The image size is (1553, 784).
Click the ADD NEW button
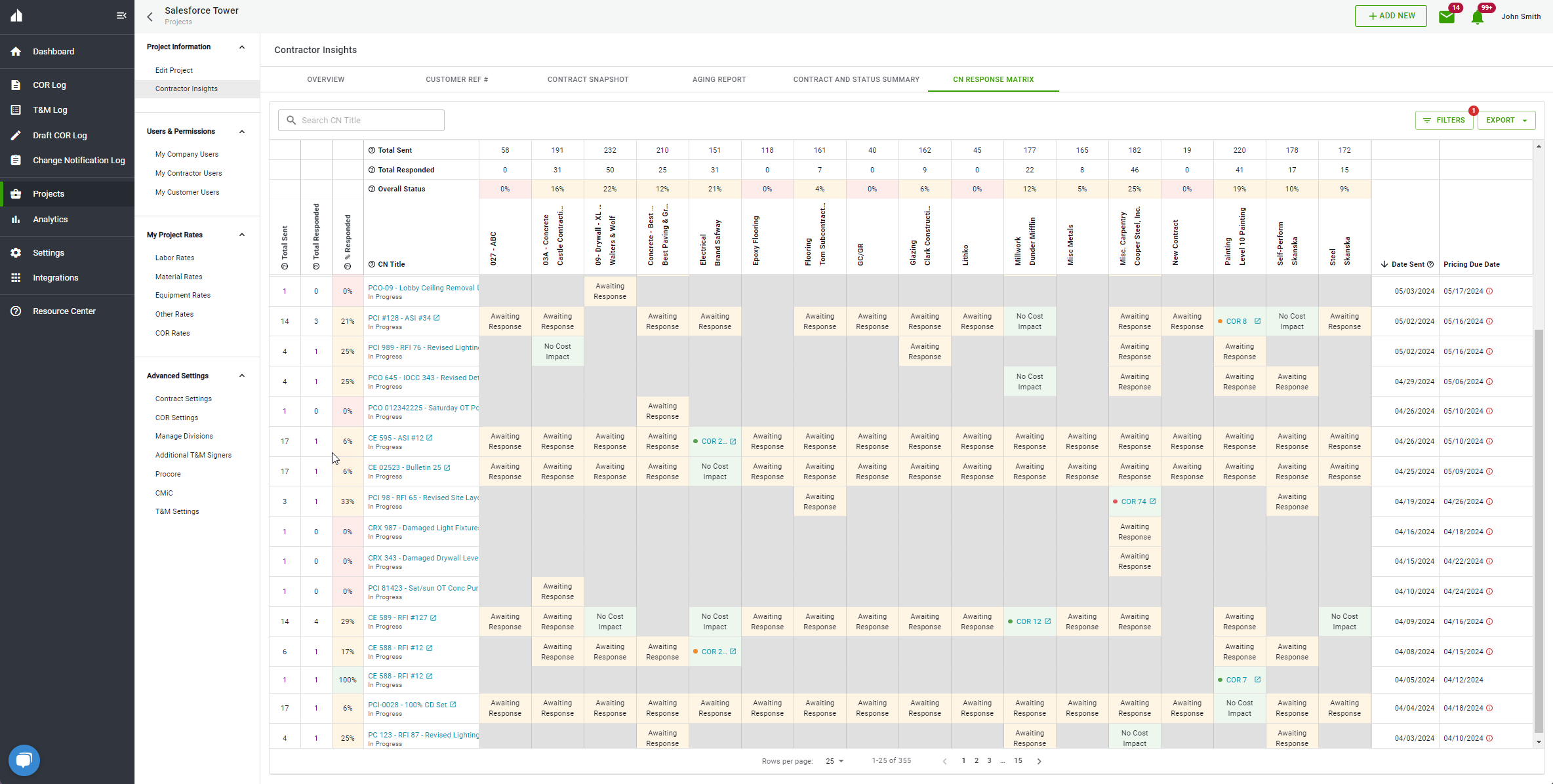[1390, 16]
